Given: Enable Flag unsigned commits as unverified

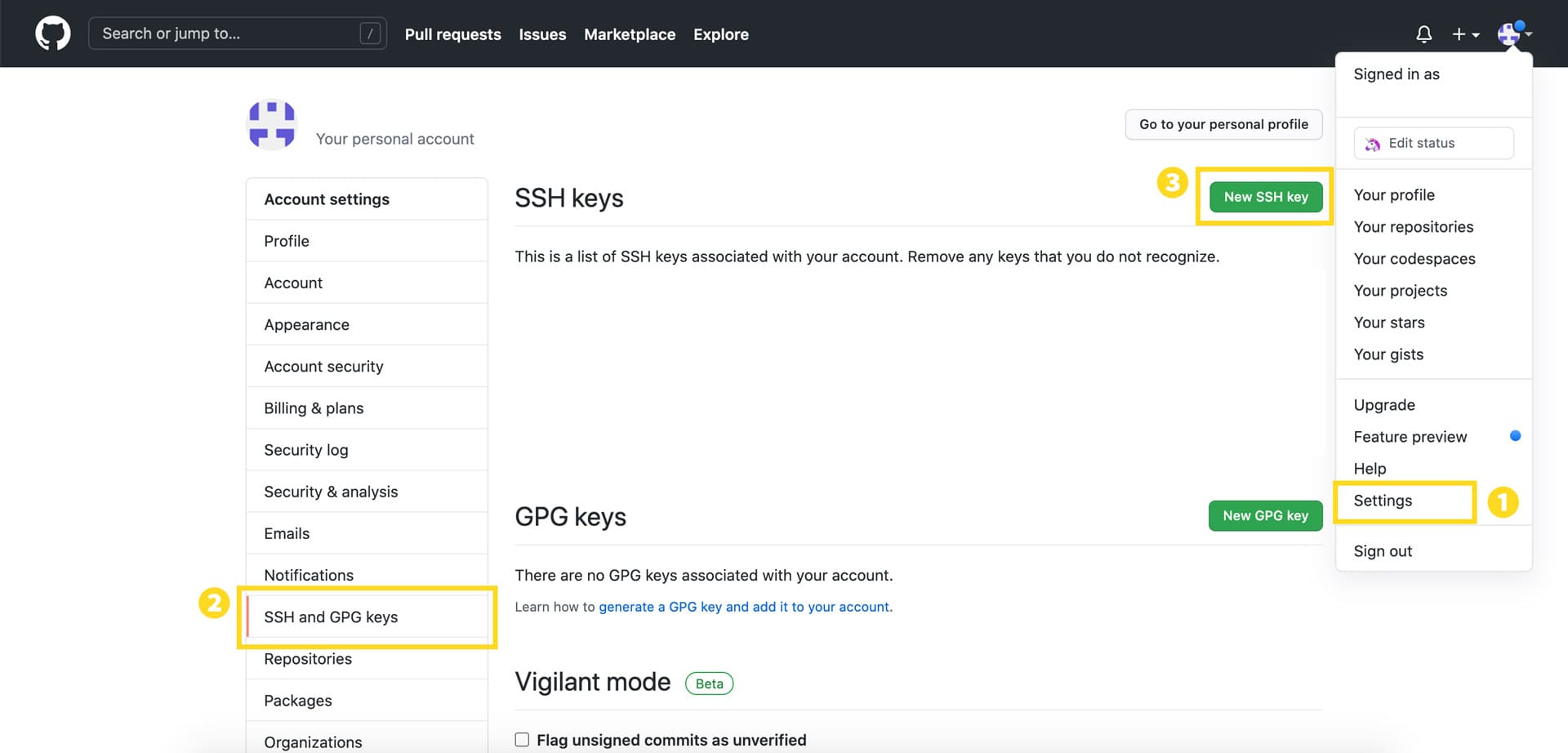Looking at the screenshot, I should click(521, 739).
